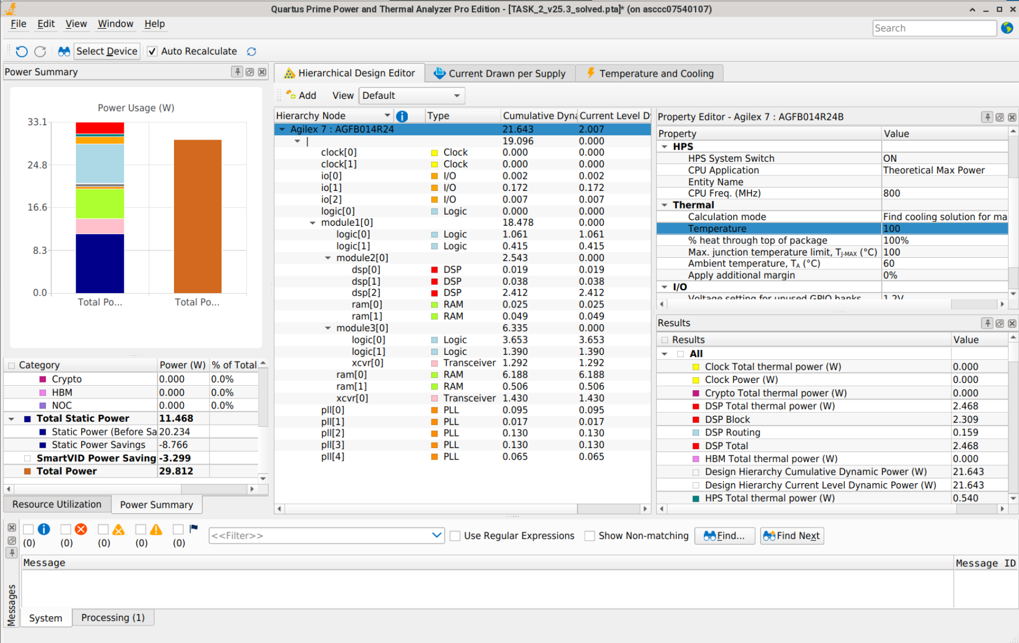Pin the Power Summary panel

(x=237, y=72)
